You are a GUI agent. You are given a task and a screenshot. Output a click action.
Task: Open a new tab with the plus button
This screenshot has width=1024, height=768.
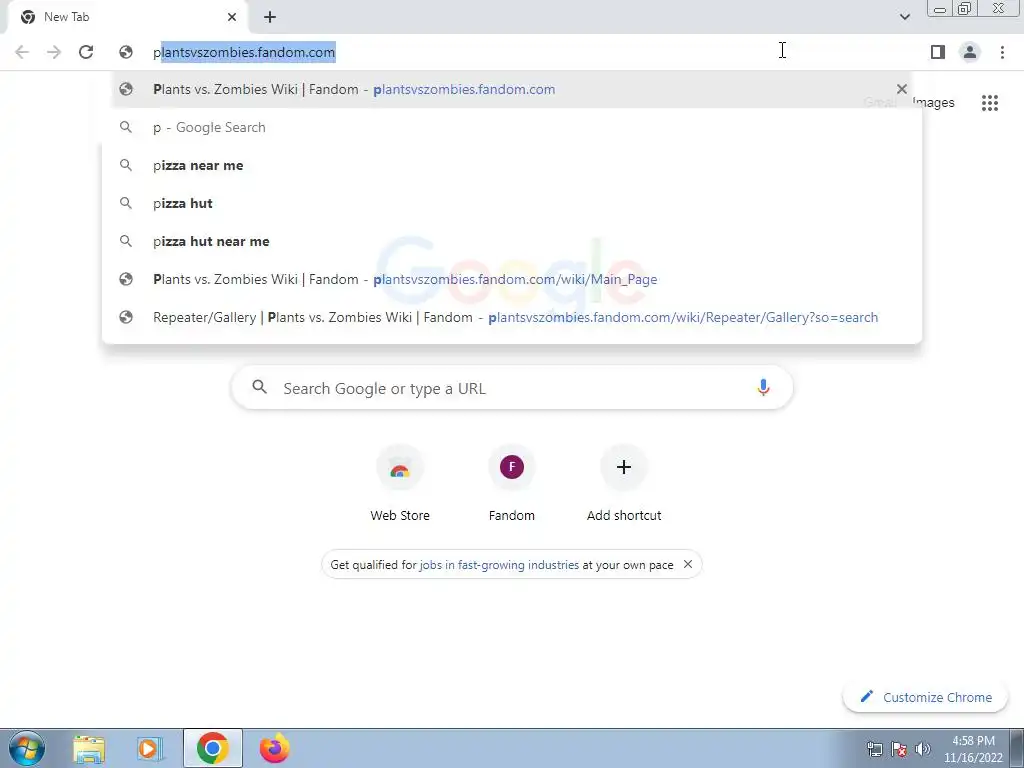tap(270, 17)
